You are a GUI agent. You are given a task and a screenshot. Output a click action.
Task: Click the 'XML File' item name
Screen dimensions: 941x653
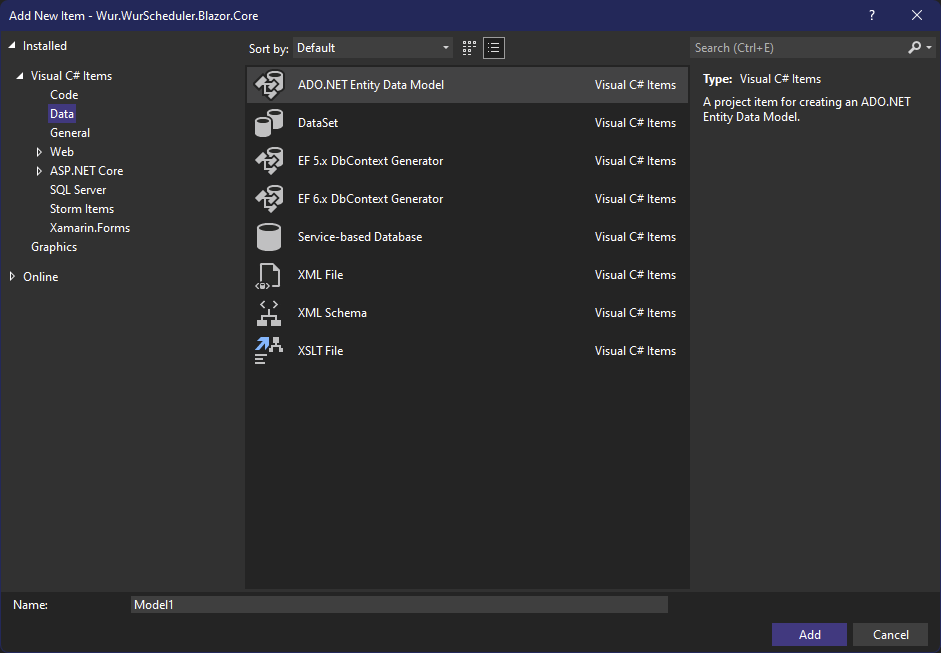point(320,275)
